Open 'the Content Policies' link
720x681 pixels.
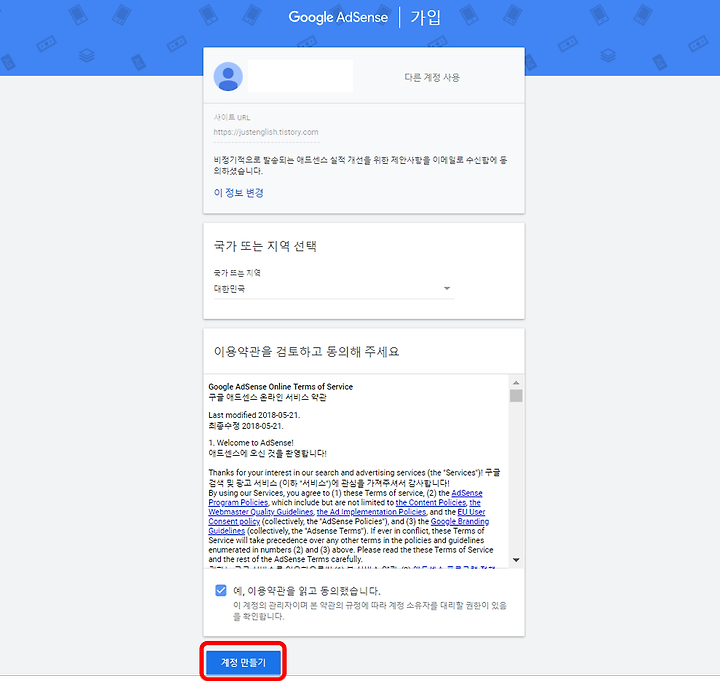pos(431,502)
